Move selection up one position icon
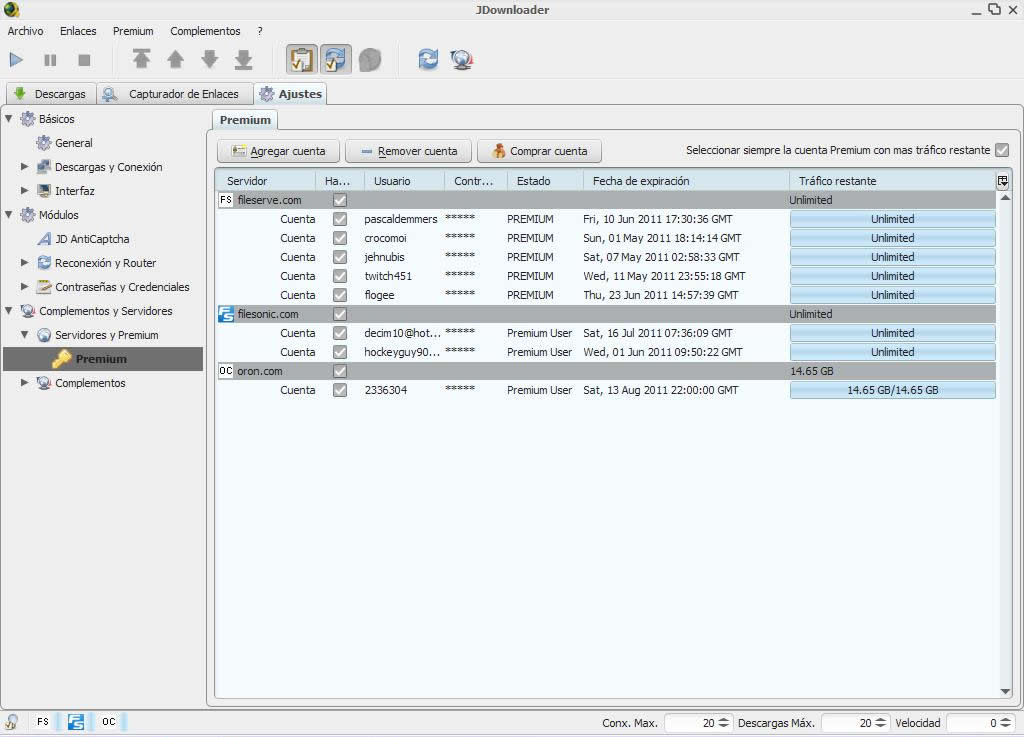 coord(175,59)
